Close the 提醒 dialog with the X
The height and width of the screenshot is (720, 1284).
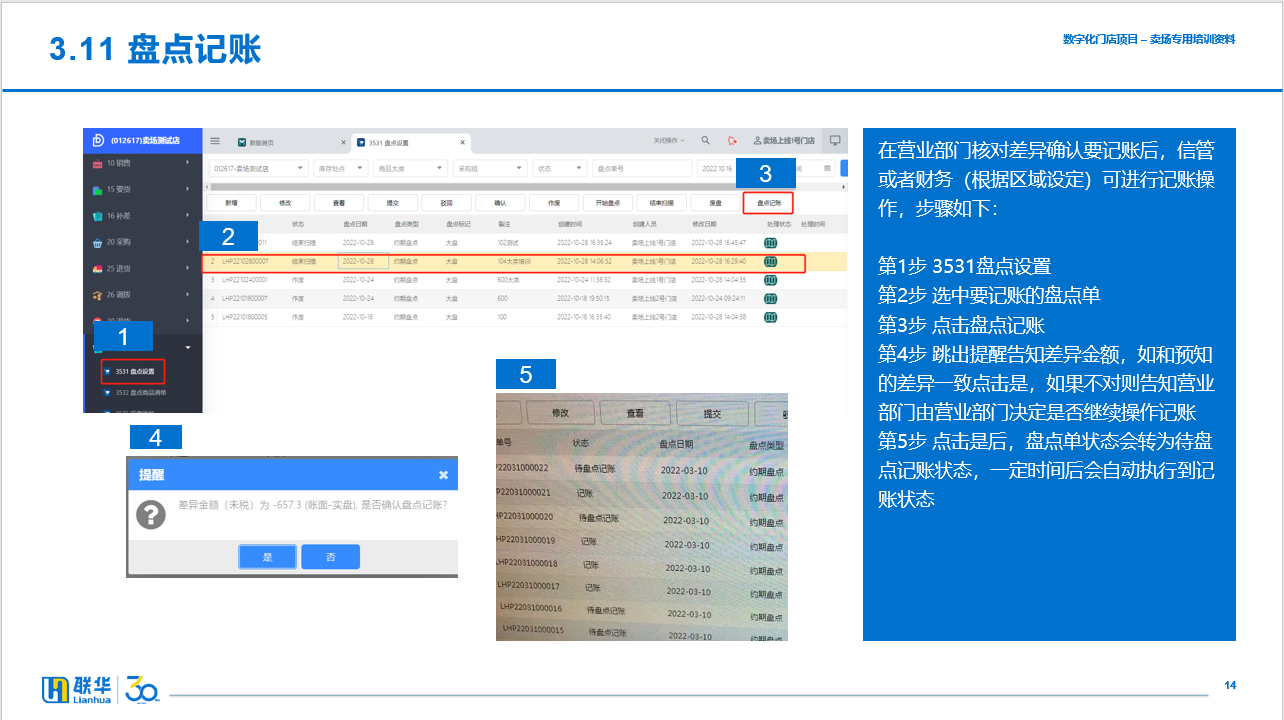click(443, 475)
